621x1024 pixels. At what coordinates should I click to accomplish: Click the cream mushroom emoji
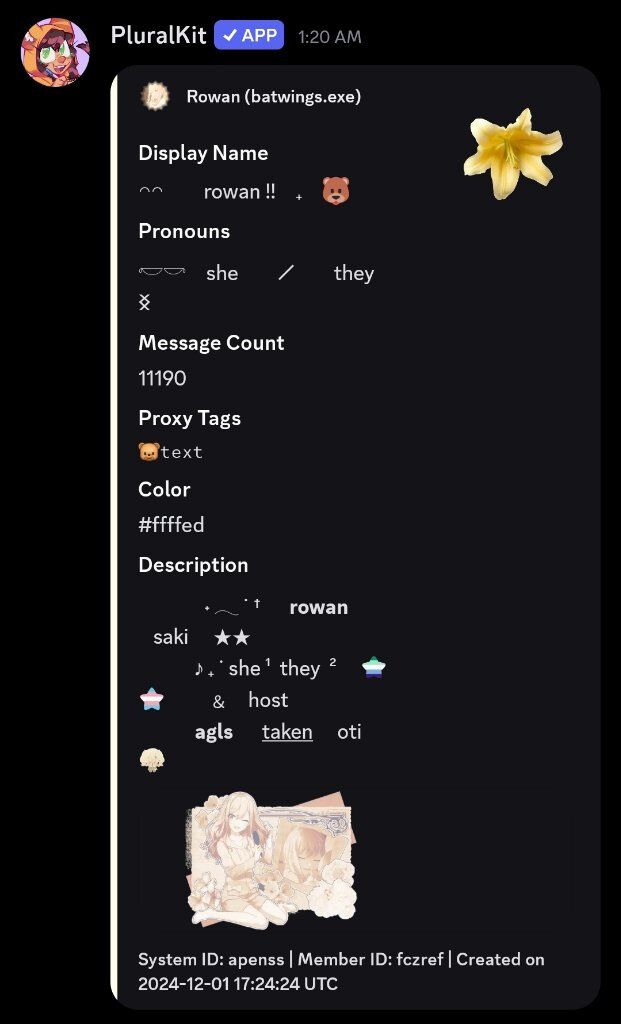click(152, 760)
